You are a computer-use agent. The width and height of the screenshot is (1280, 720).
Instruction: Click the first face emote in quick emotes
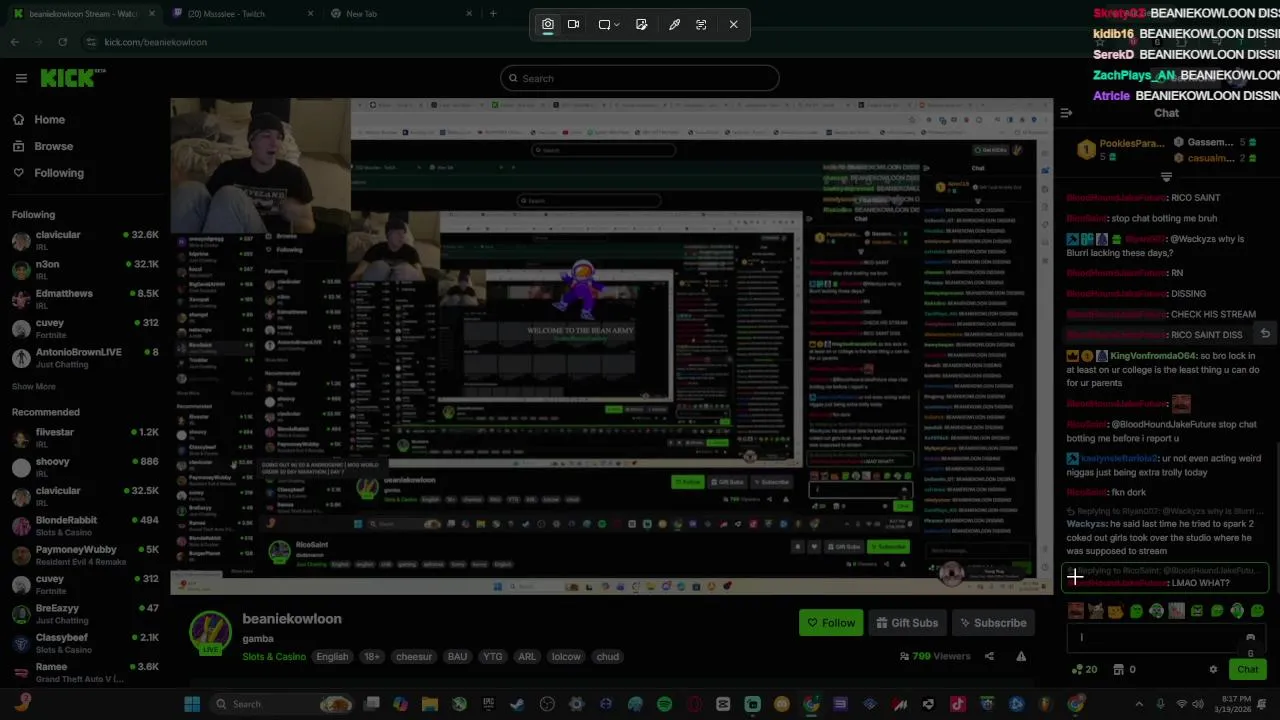coord(1076,611)
